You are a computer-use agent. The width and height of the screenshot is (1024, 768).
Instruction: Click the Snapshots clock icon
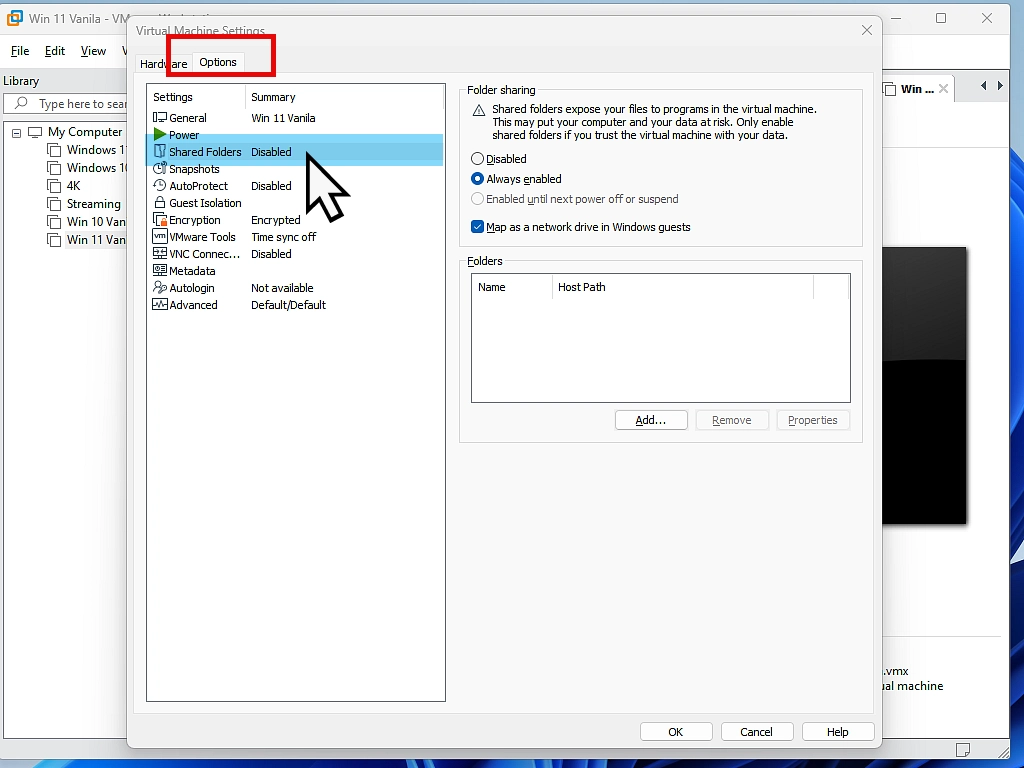point(159,168)
